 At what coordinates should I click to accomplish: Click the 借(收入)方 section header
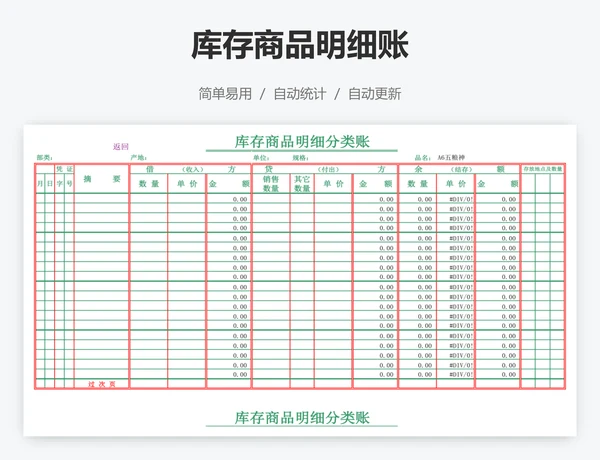(190, 169)
